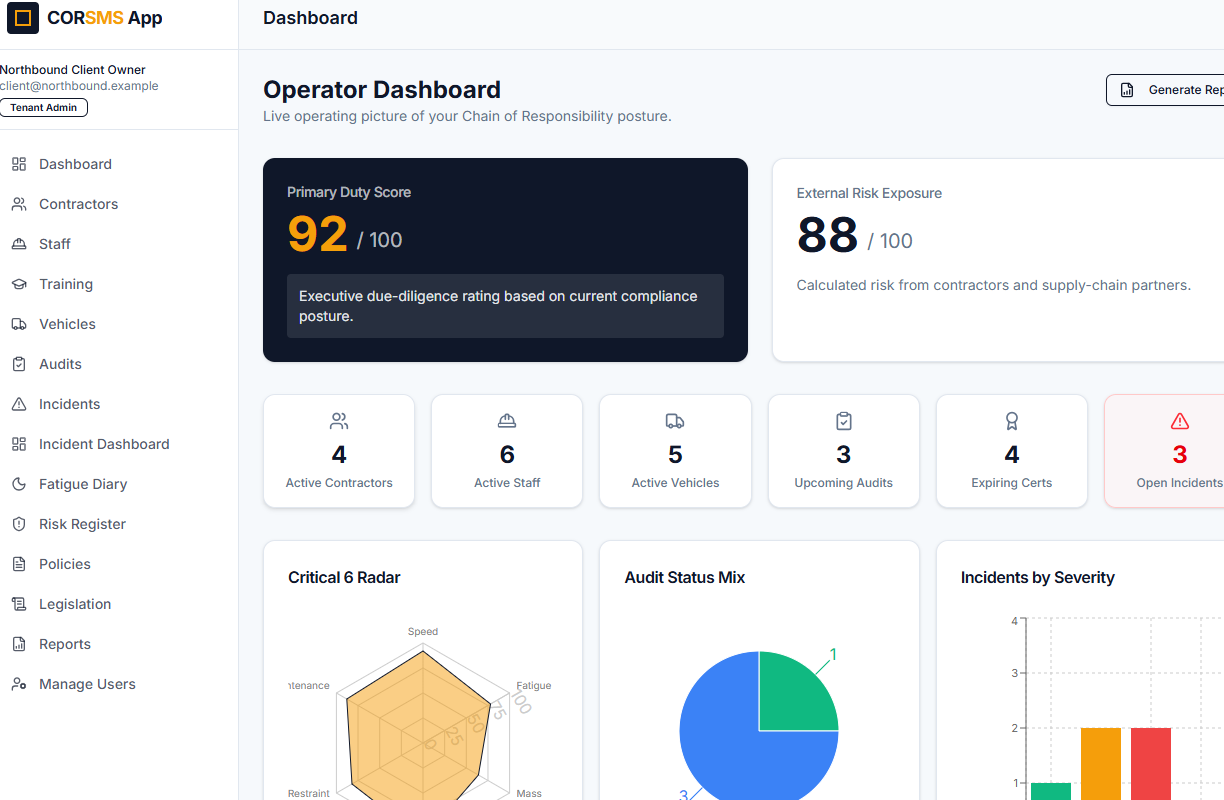The width and height of the screenshot is (1224, 800).
Task: Open the Expiring Certs stat card
Action: coord(1012,451)
